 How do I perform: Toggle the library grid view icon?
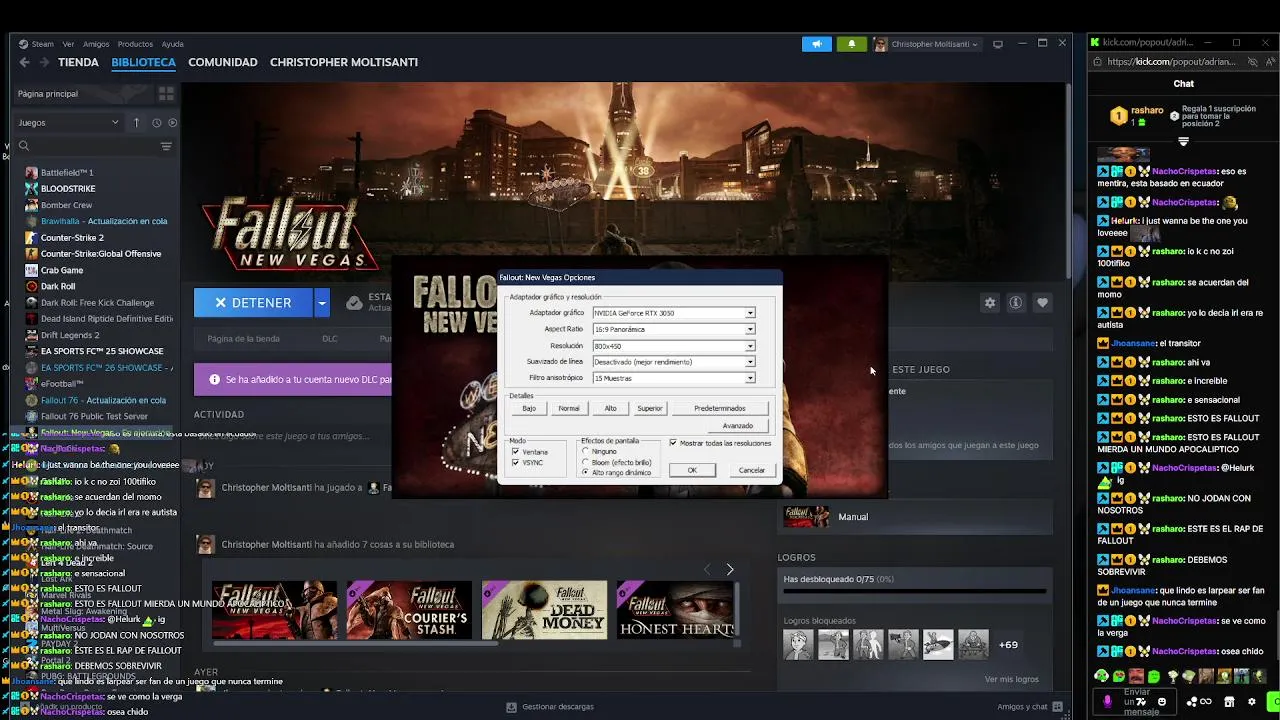point(166,93)
